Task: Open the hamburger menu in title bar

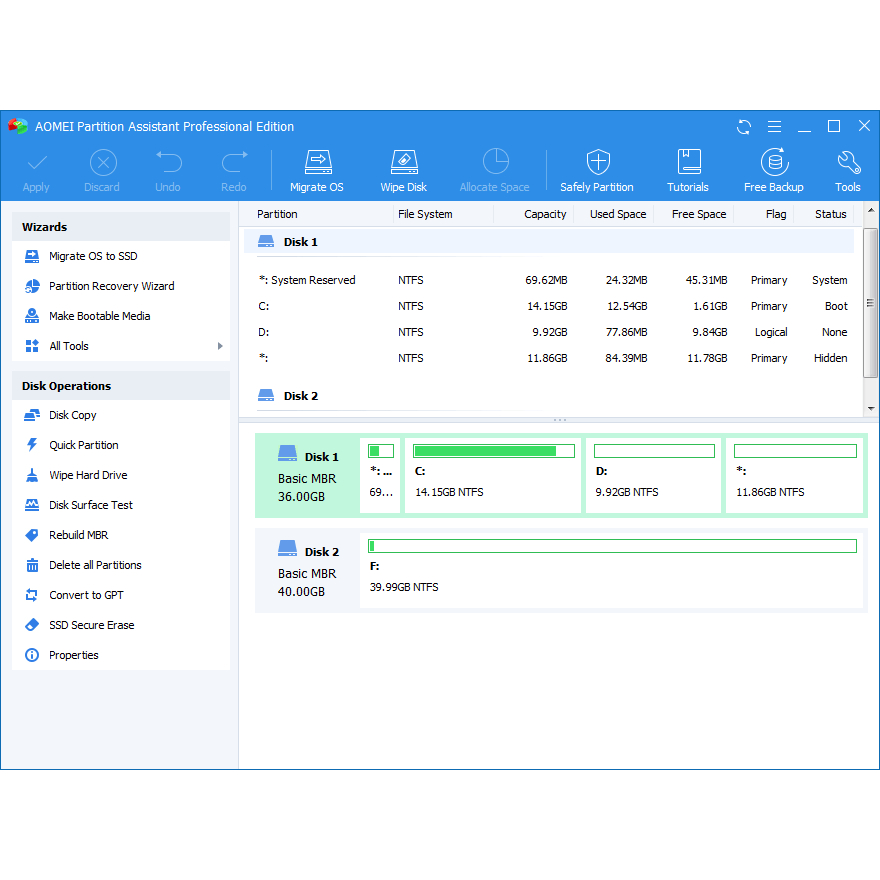Action: click(x=774, y=127)
